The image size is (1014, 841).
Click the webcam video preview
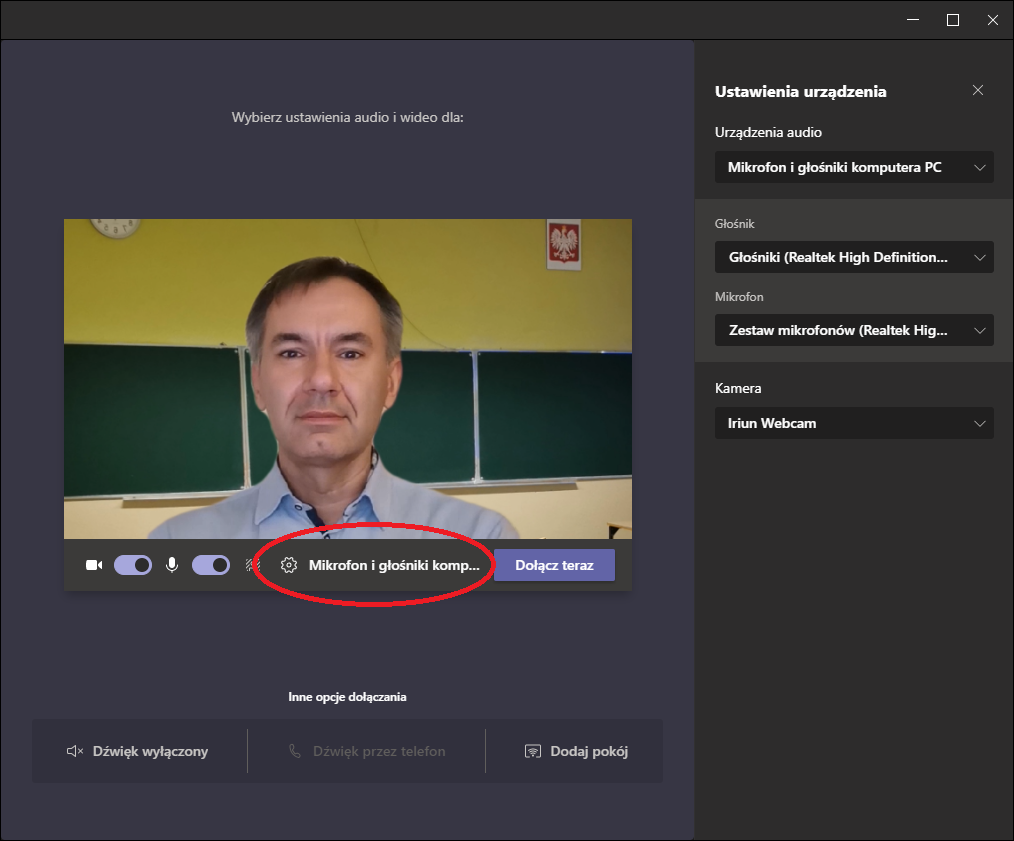point(347,378)
